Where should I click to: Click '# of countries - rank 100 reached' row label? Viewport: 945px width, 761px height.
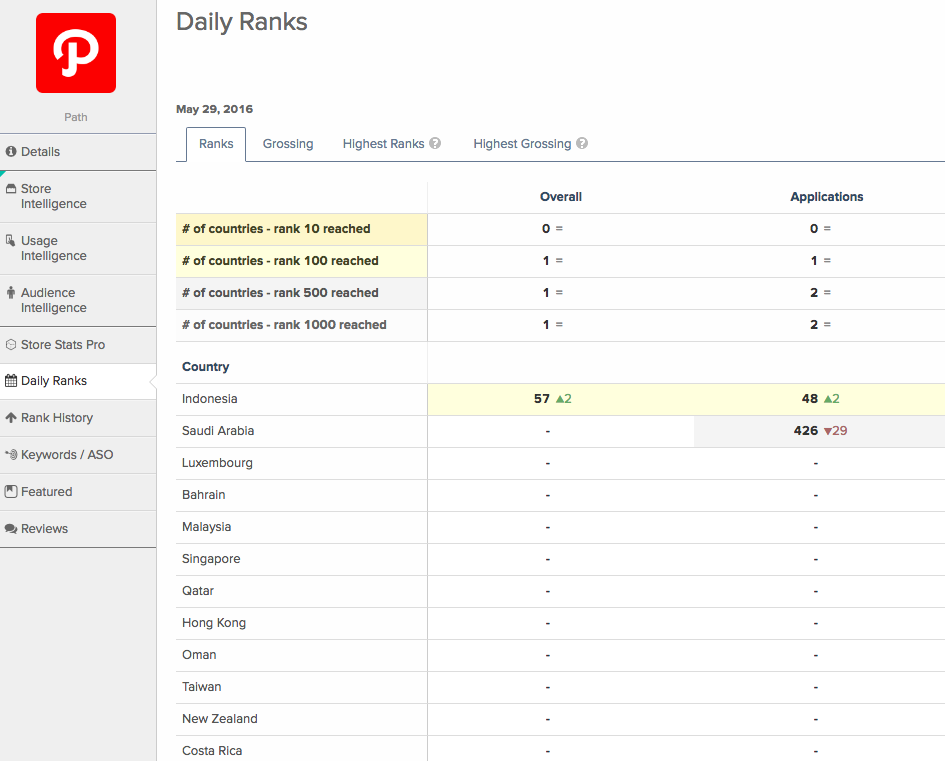point(280,261)
